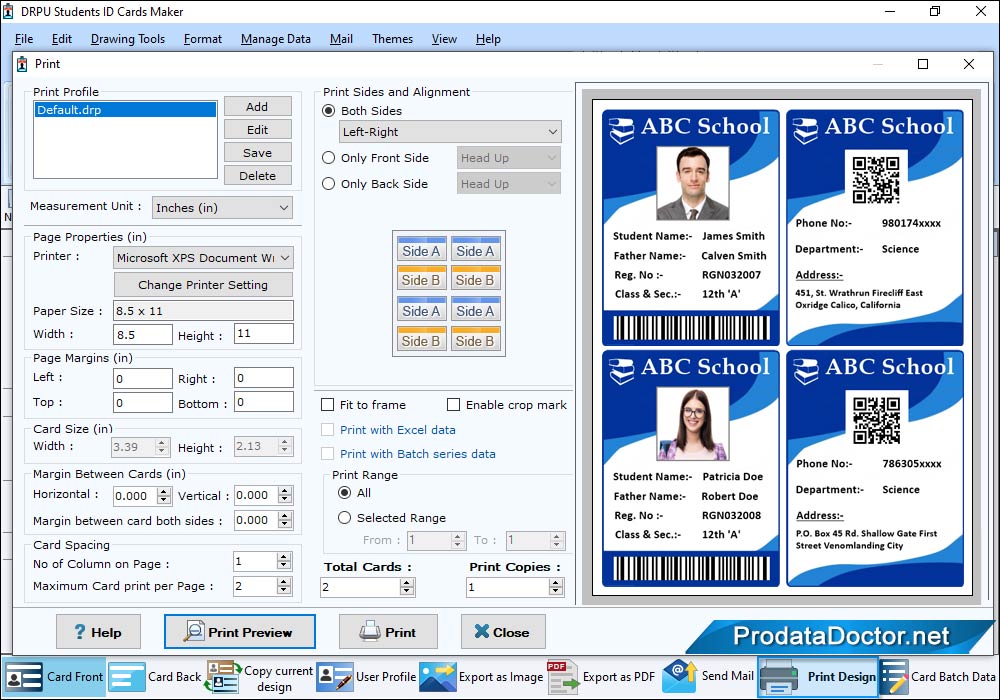Image resolution: width=1000 pixels, height=700 pixels.
Task: Click the Print button
Action: pyautogui.click(x=388, y=632)
